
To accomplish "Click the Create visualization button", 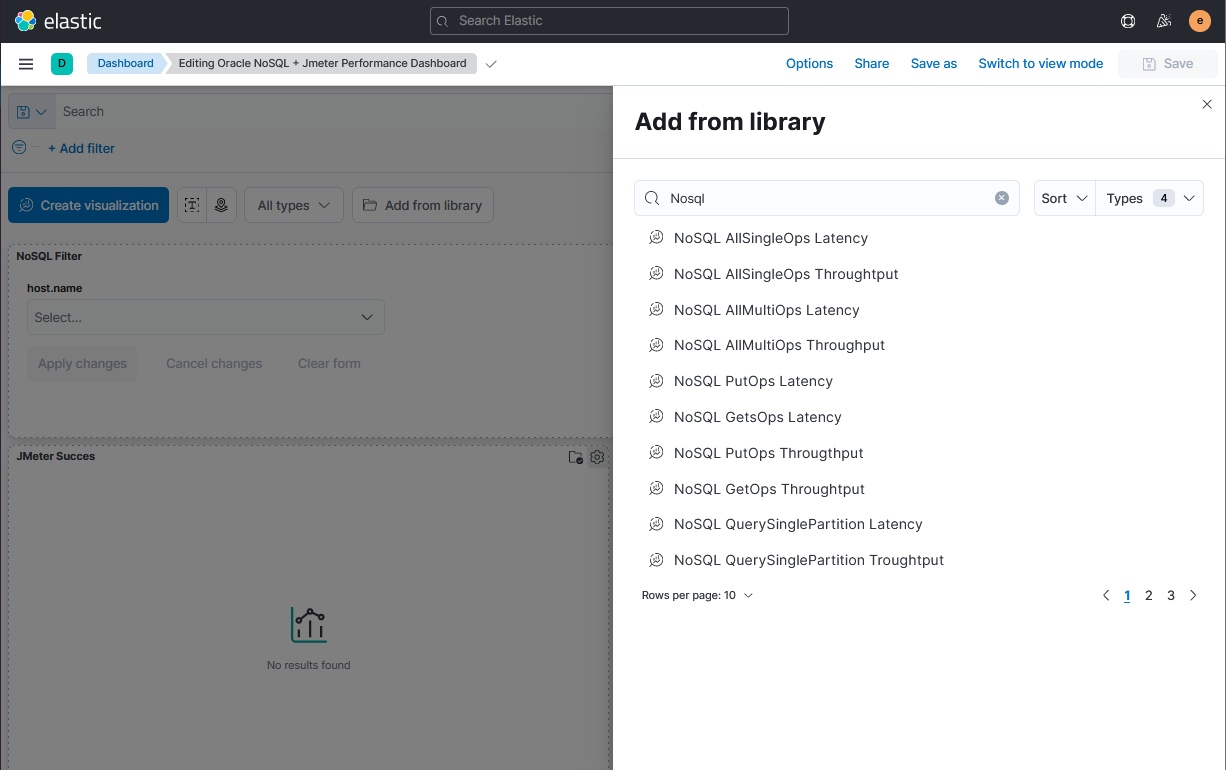I will (89, 205).
